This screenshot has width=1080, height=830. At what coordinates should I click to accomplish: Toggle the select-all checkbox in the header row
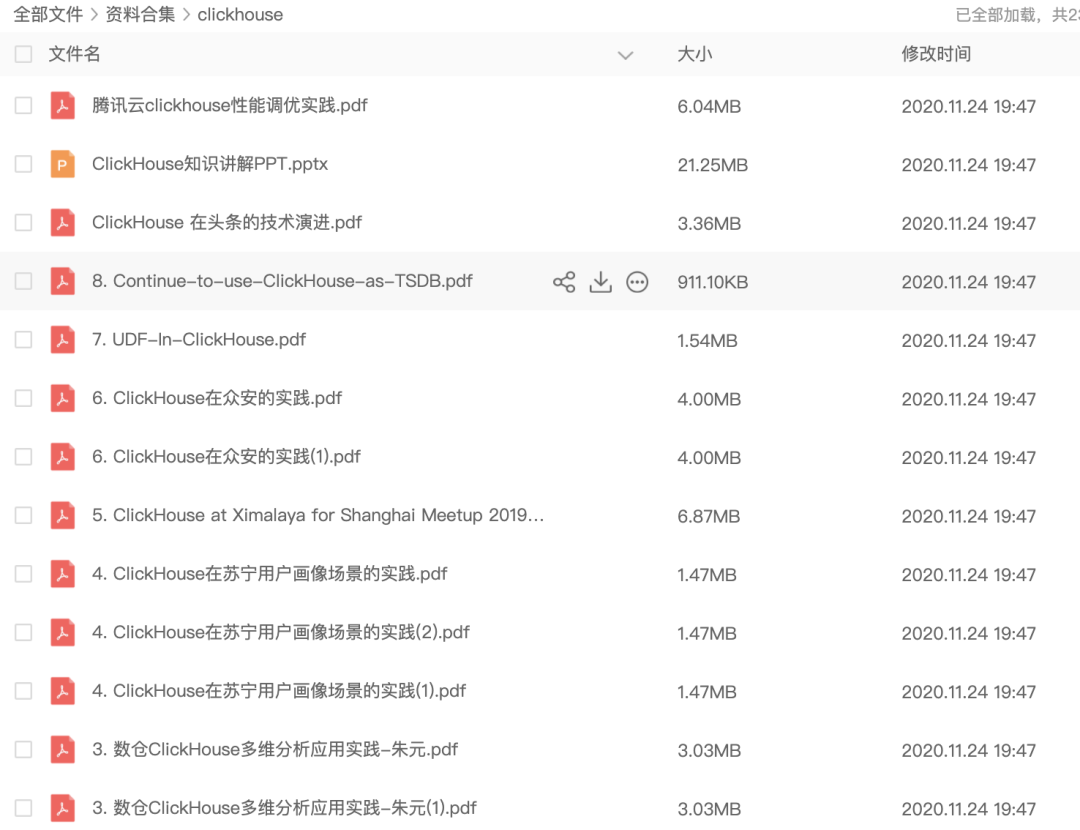[22, 54]
